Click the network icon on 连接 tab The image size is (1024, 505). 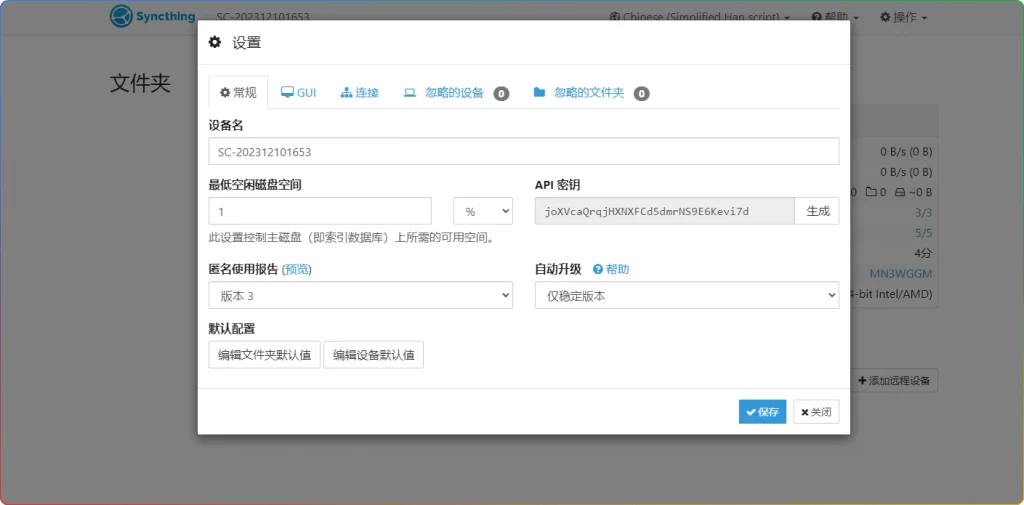click(346, 93)
